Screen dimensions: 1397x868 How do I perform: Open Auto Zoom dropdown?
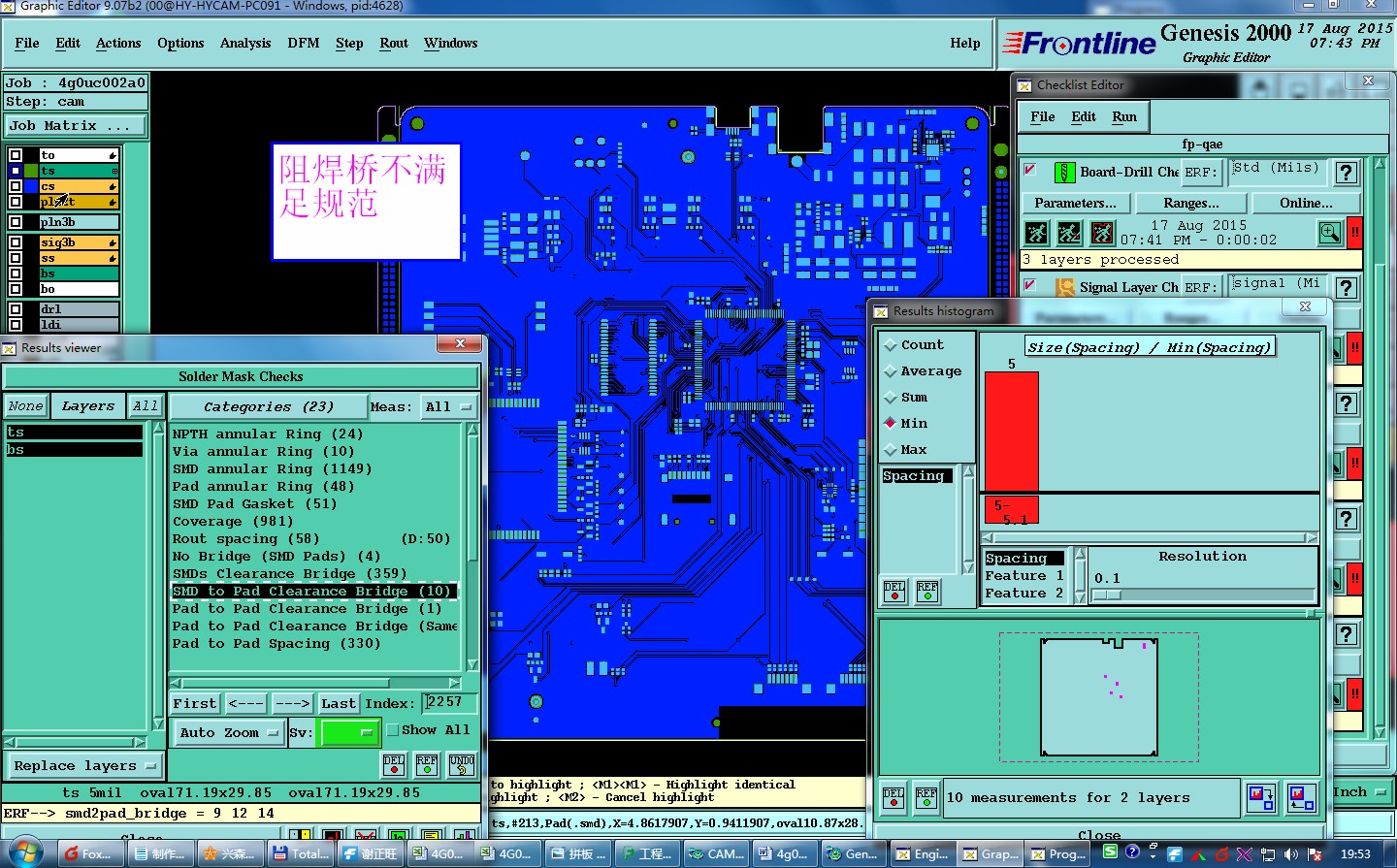(x=228, y=732)
